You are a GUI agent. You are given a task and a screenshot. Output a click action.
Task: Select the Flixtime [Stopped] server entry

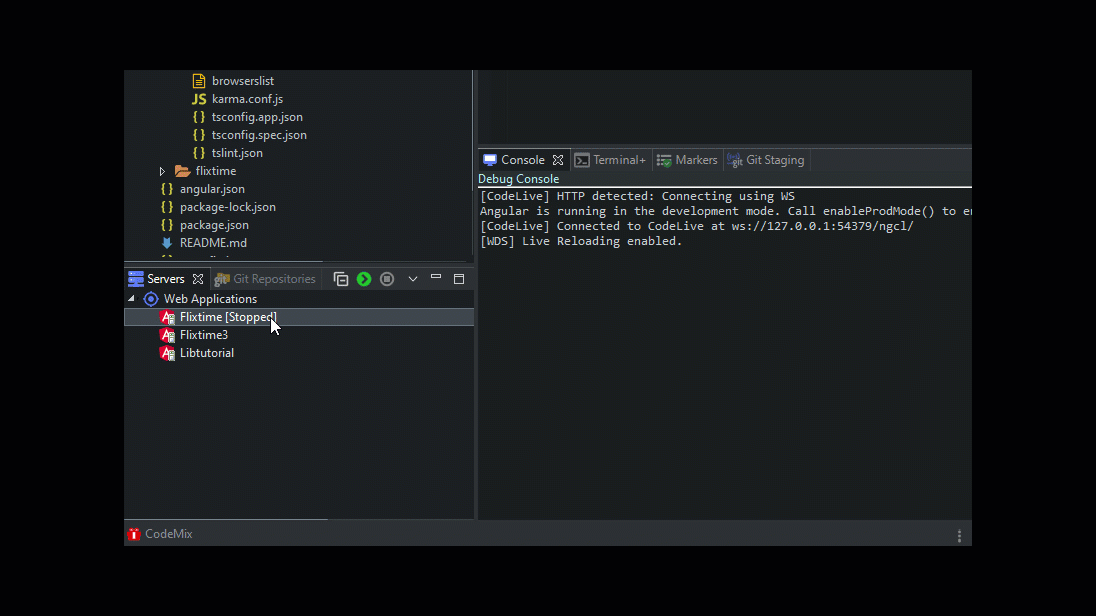pyautogui.click(x=226, y=316)
